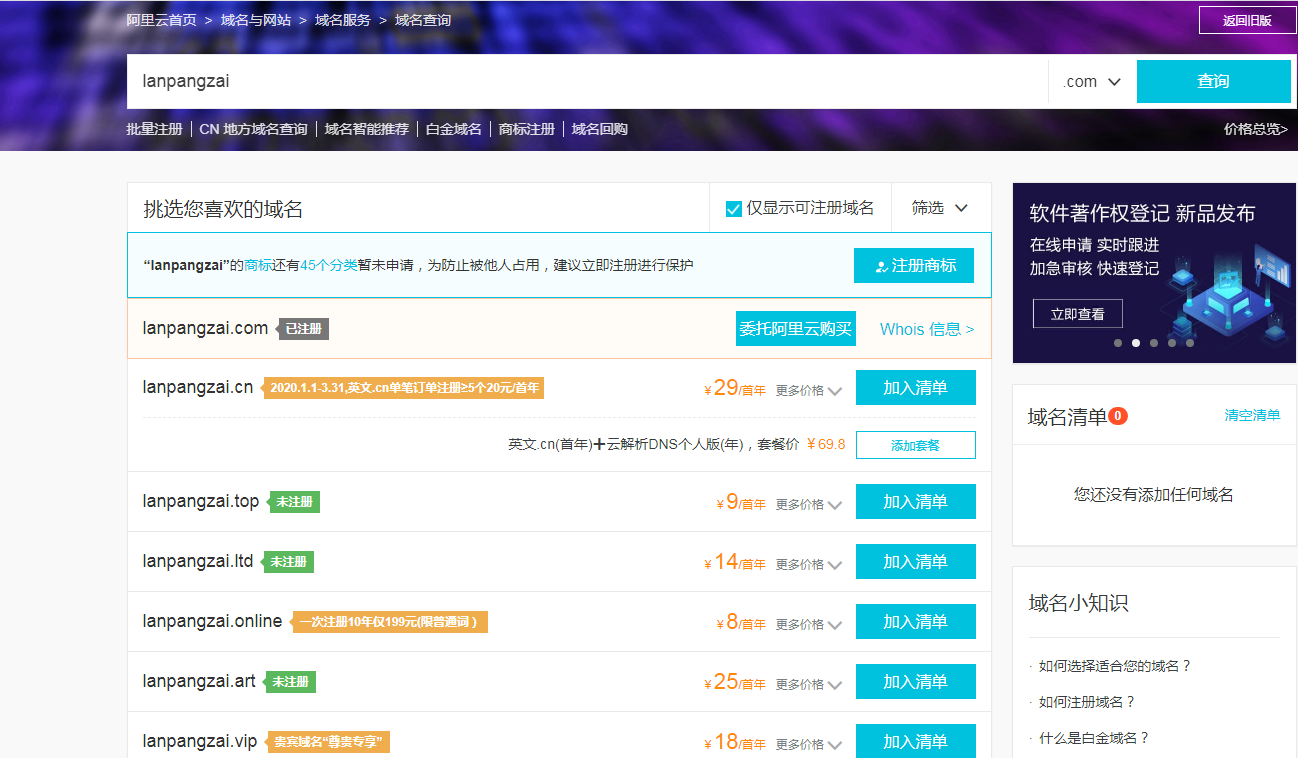Click 返回旧版 button

[x=1247, y=20]
